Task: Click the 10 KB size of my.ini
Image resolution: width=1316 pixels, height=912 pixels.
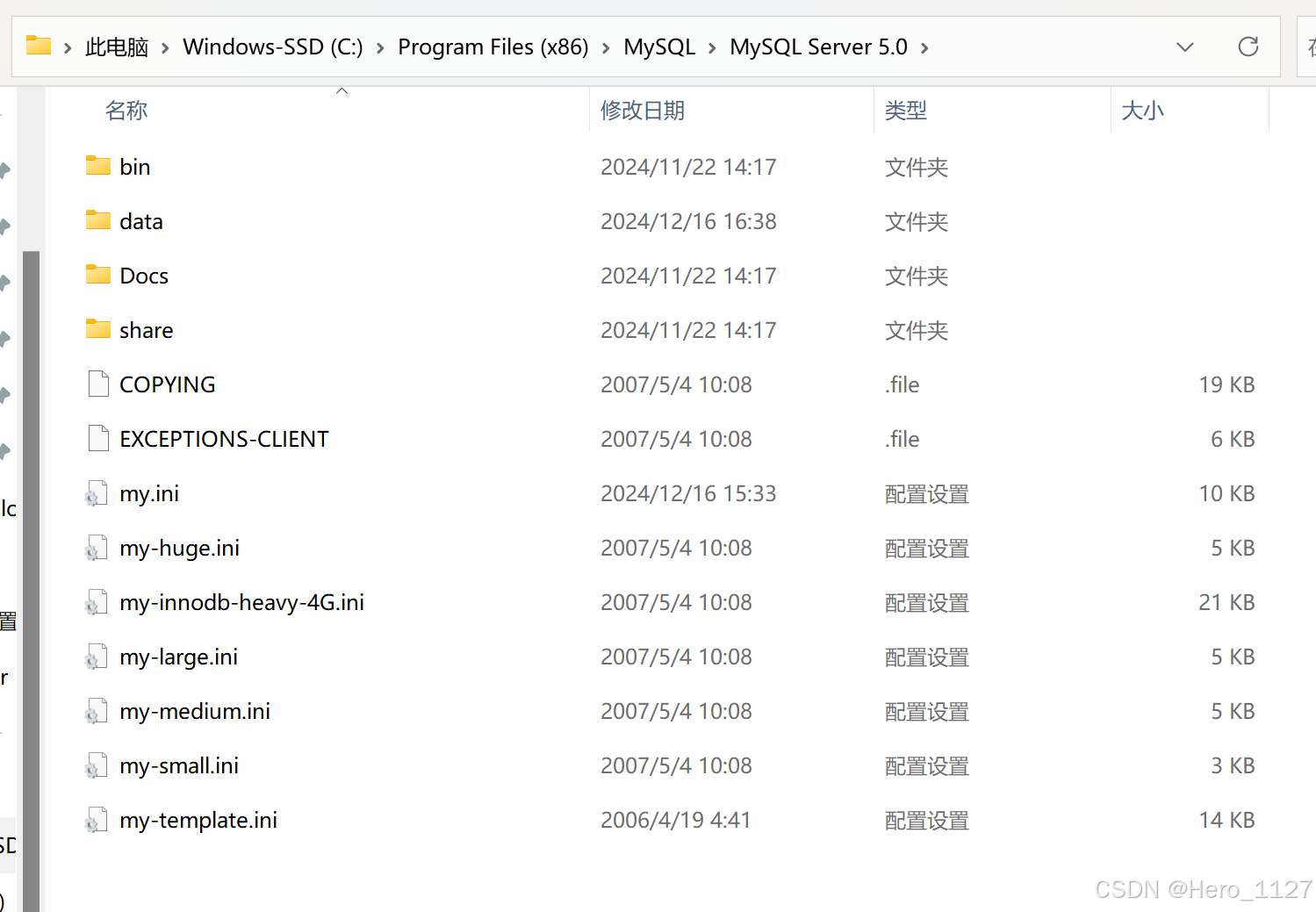Action: 1226,493
